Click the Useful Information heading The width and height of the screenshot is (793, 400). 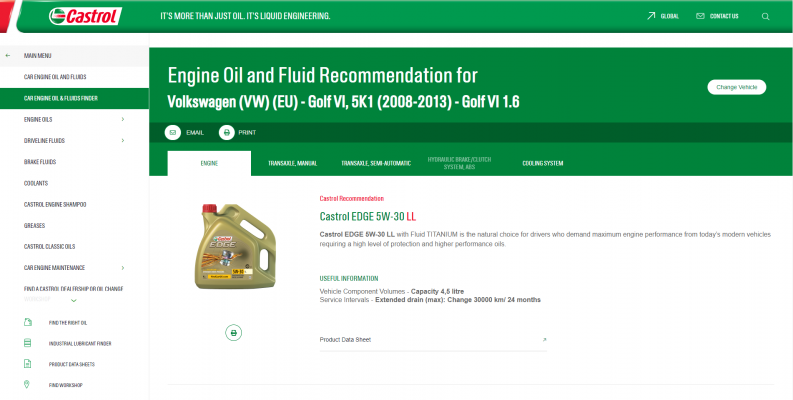(348, 279)
